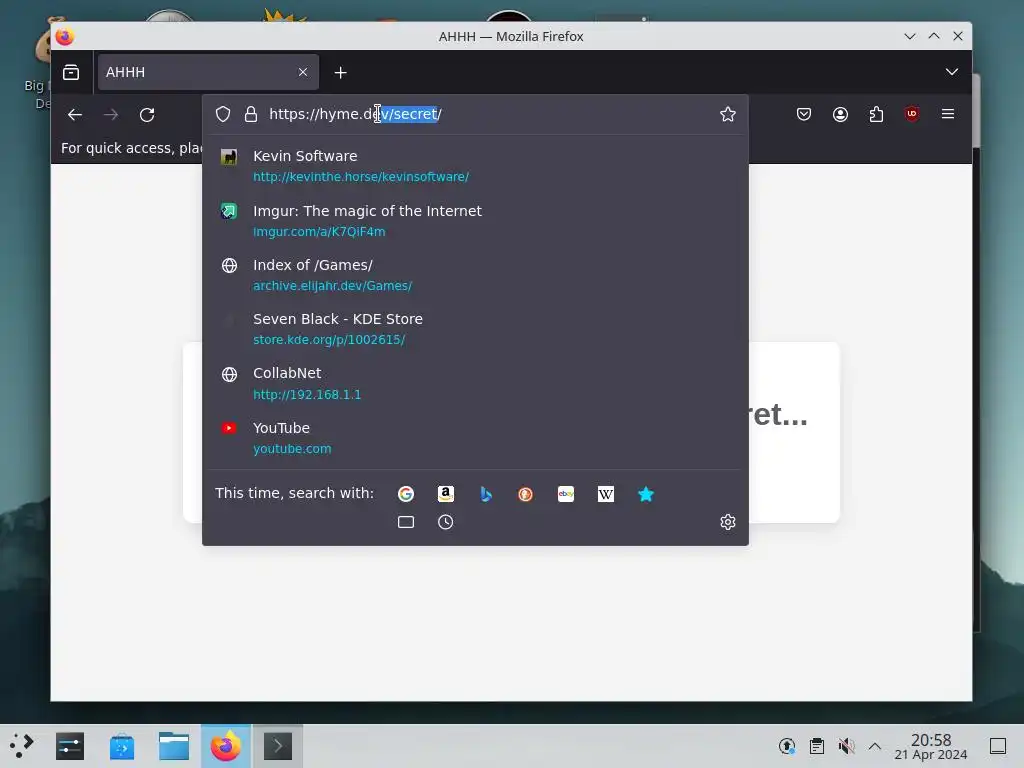The width and height of the screenshot is (1024, 768).
Task: Search in bookmarks with star icon
Action: tap(645, 494)
